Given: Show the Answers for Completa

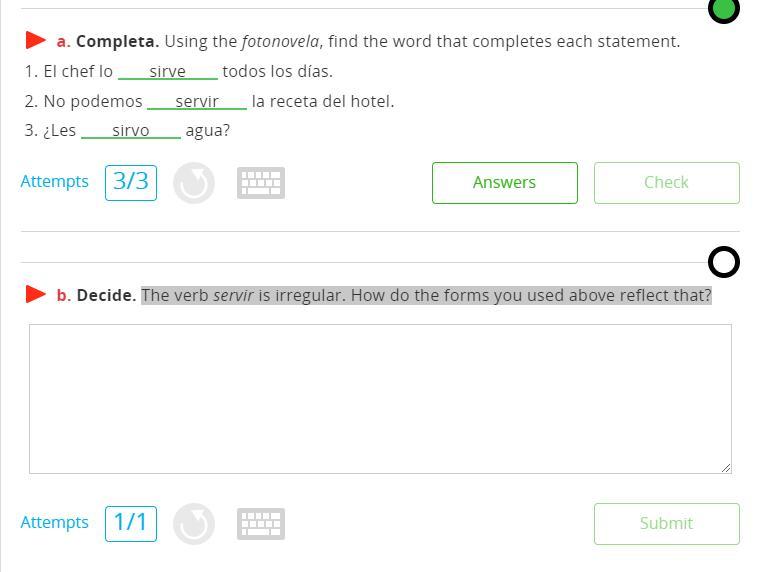Looking at the screenshot, I should tap(505, 183).
